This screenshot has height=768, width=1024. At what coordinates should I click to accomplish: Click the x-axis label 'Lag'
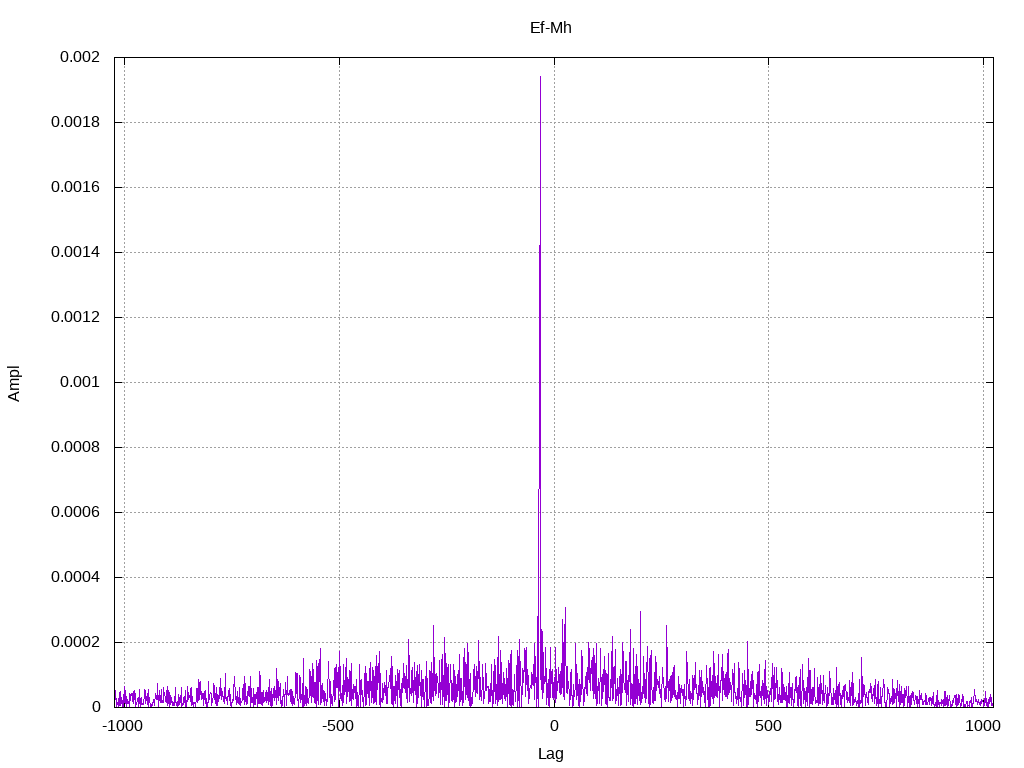tap(551, 754)
